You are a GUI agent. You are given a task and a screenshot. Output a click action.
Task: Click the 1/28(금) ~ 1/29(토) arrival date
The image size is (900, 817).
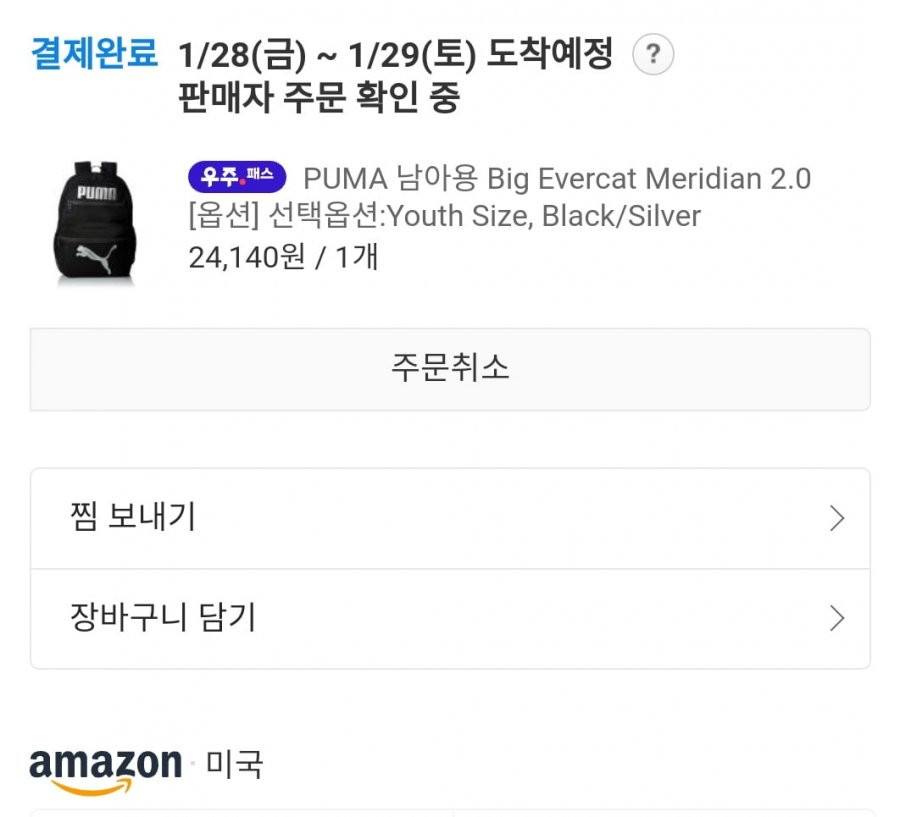pyautogui.click(x=327, y=55)
